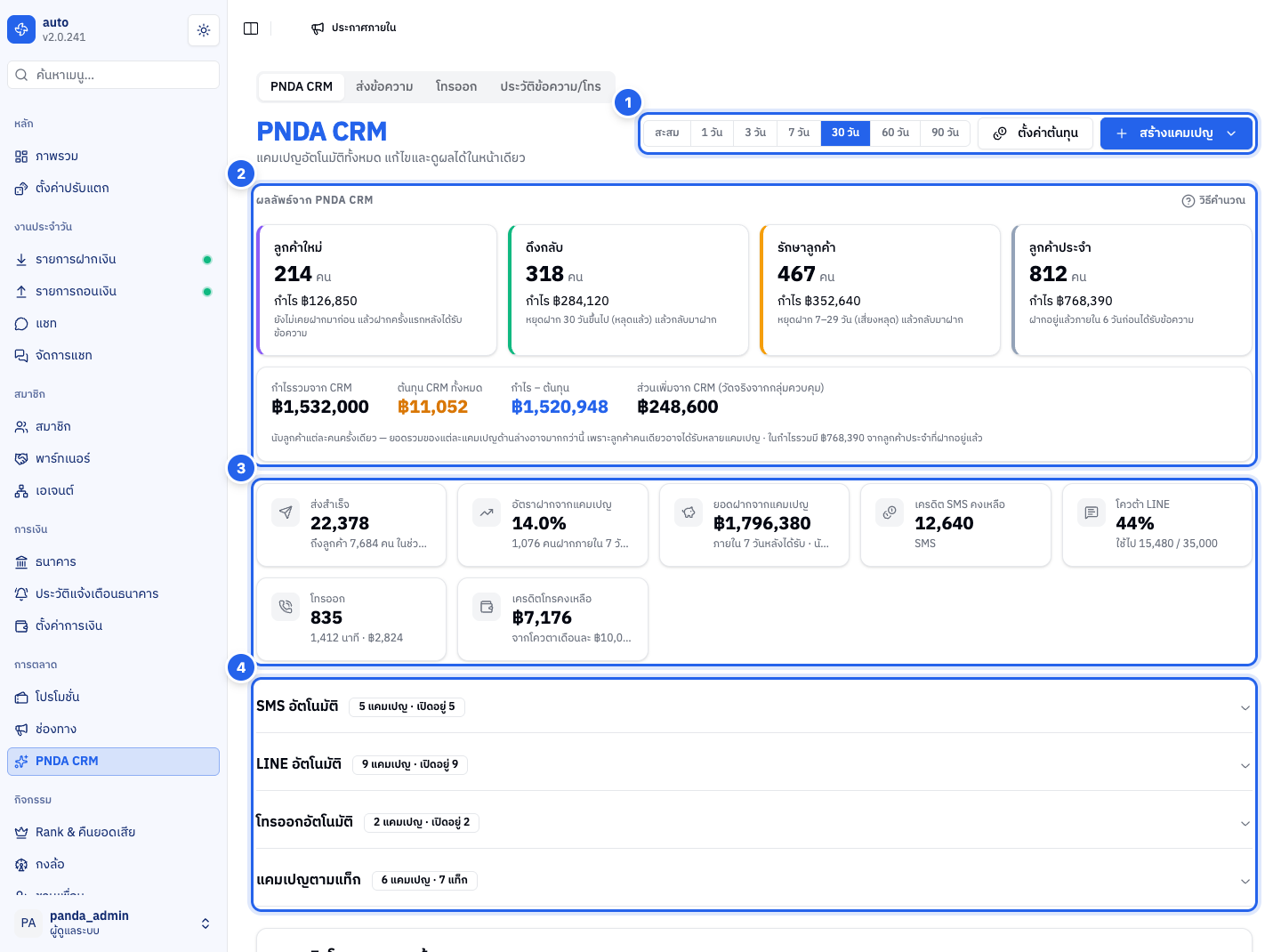Open ช่องทาง in the sidebar
Image resolution: width=1281 pixels, height=952 pixels.
[x=113, y=730]
